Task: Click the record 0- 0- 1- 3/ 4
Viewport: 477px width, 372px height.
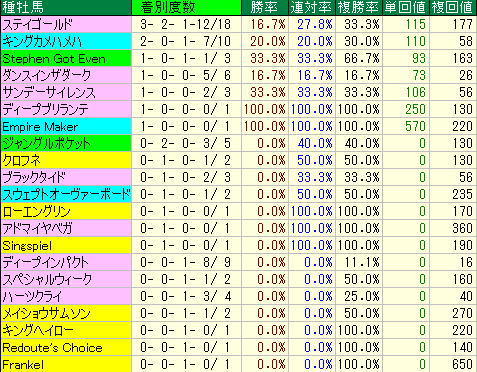Action: [x=185, y=296]
